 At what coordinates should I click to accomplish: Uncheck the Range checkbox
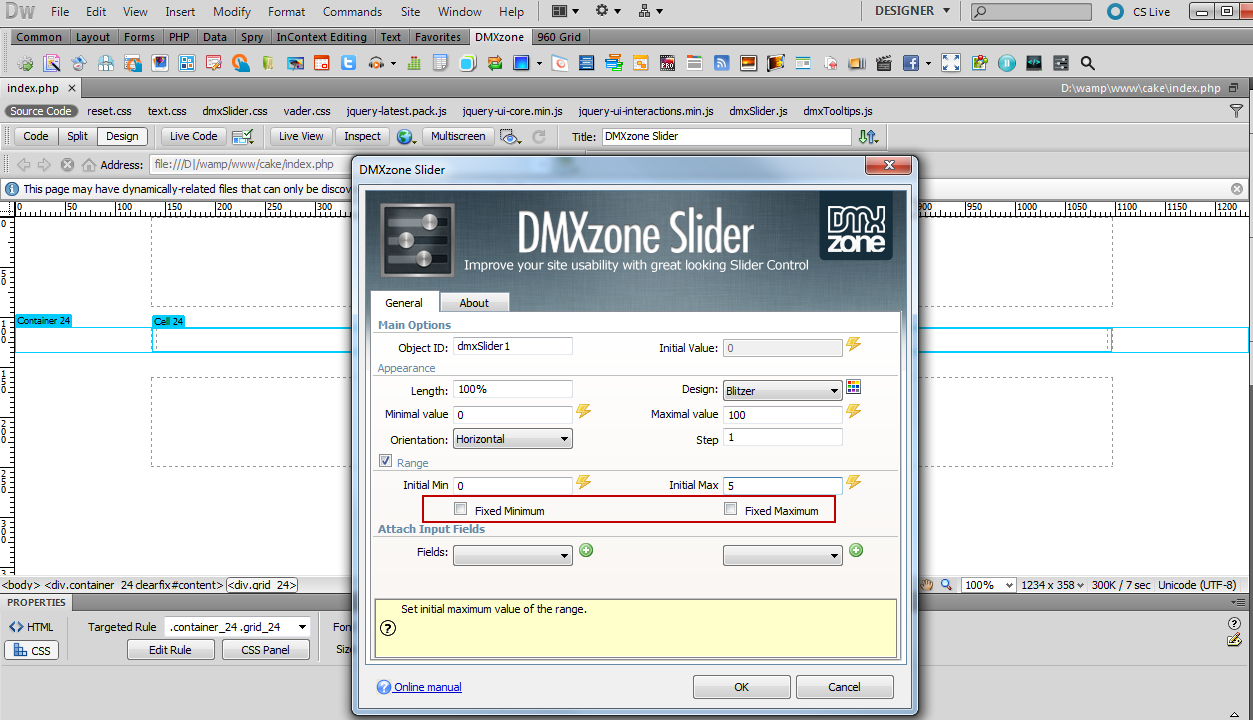tap(385, 461)
